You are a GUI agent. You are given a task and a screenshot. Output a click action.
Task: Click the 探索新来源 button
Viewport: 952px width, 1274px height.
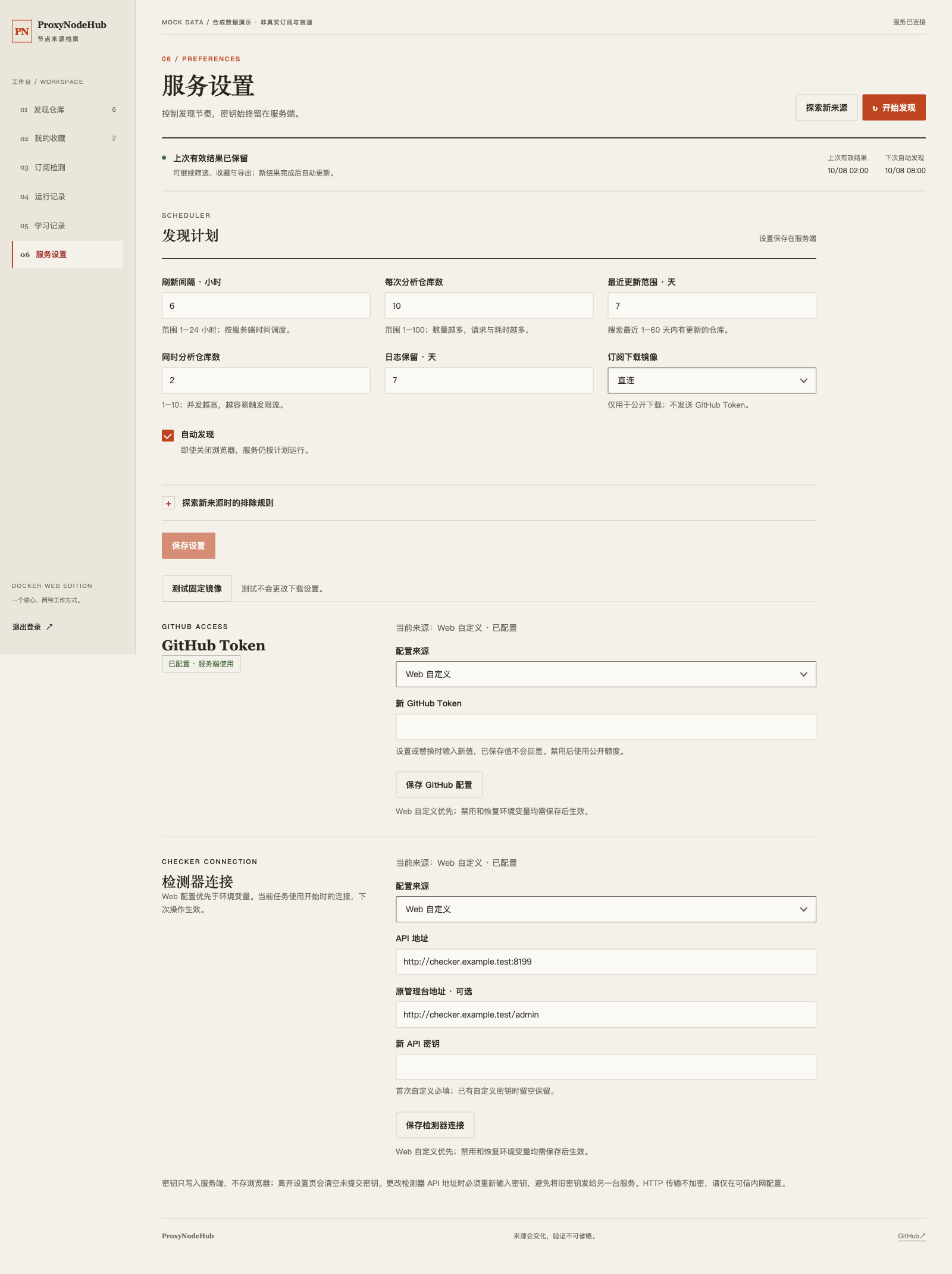coord(826,108)
